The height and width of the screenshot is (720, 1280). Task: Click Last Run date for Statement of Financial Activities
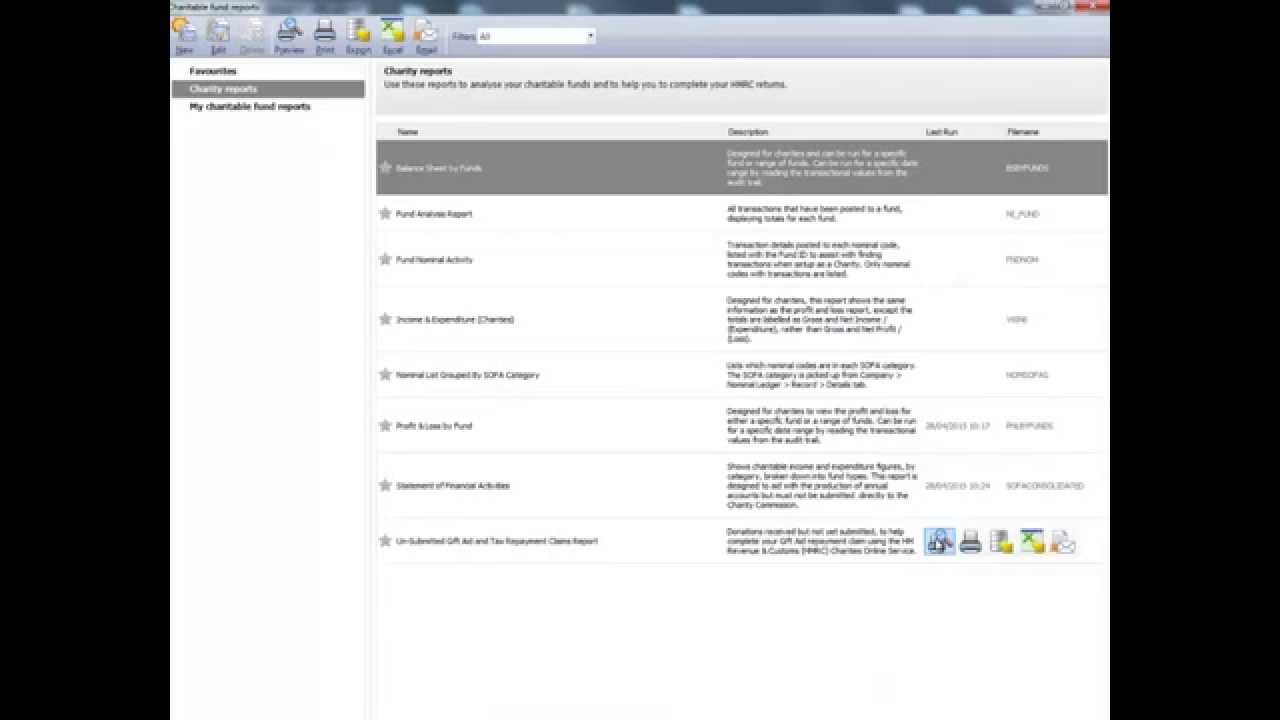tap(957, 486)
